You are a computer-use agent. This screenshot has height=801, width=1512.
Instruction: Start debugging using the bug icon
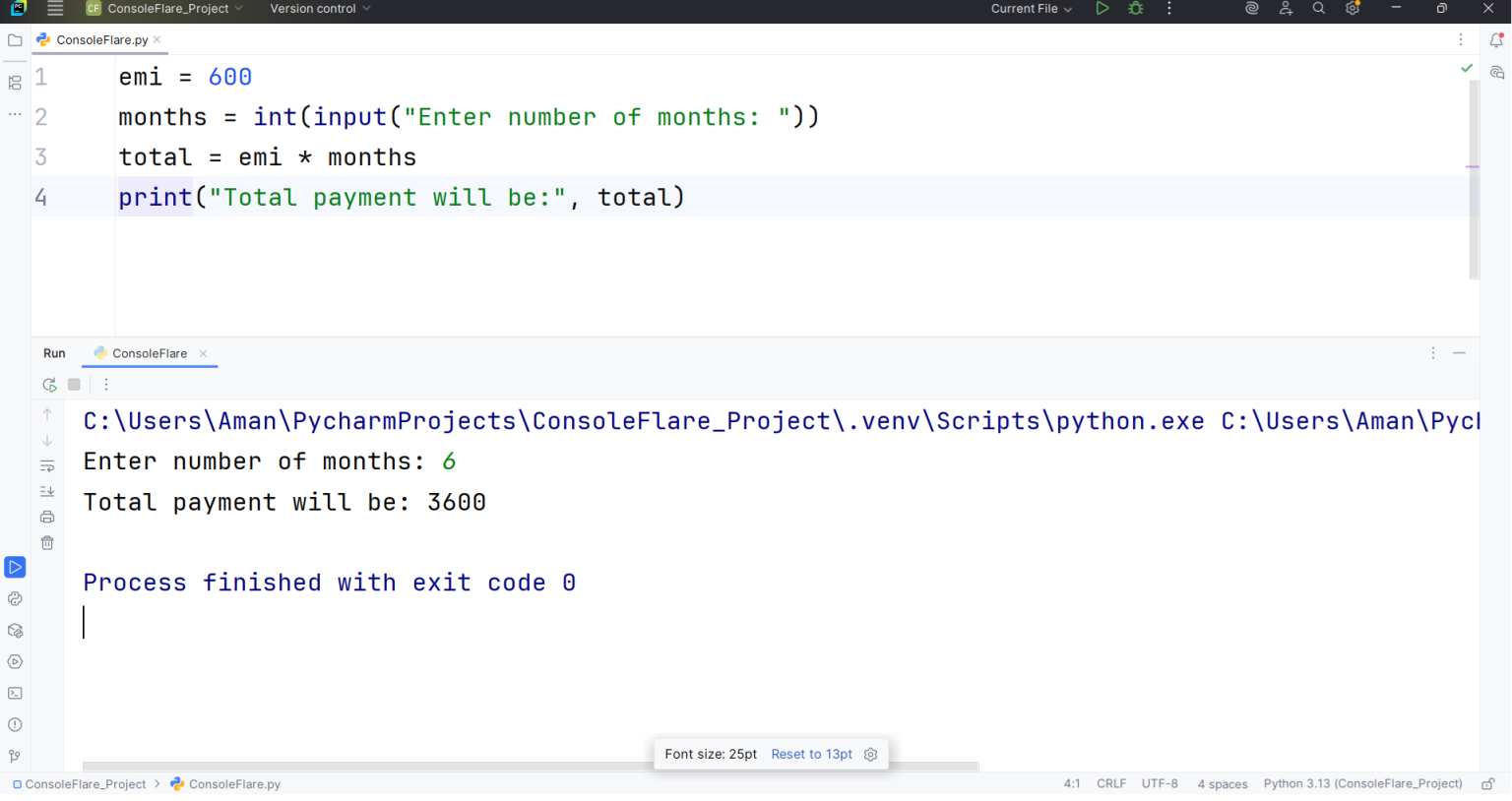click(1135, 8)
